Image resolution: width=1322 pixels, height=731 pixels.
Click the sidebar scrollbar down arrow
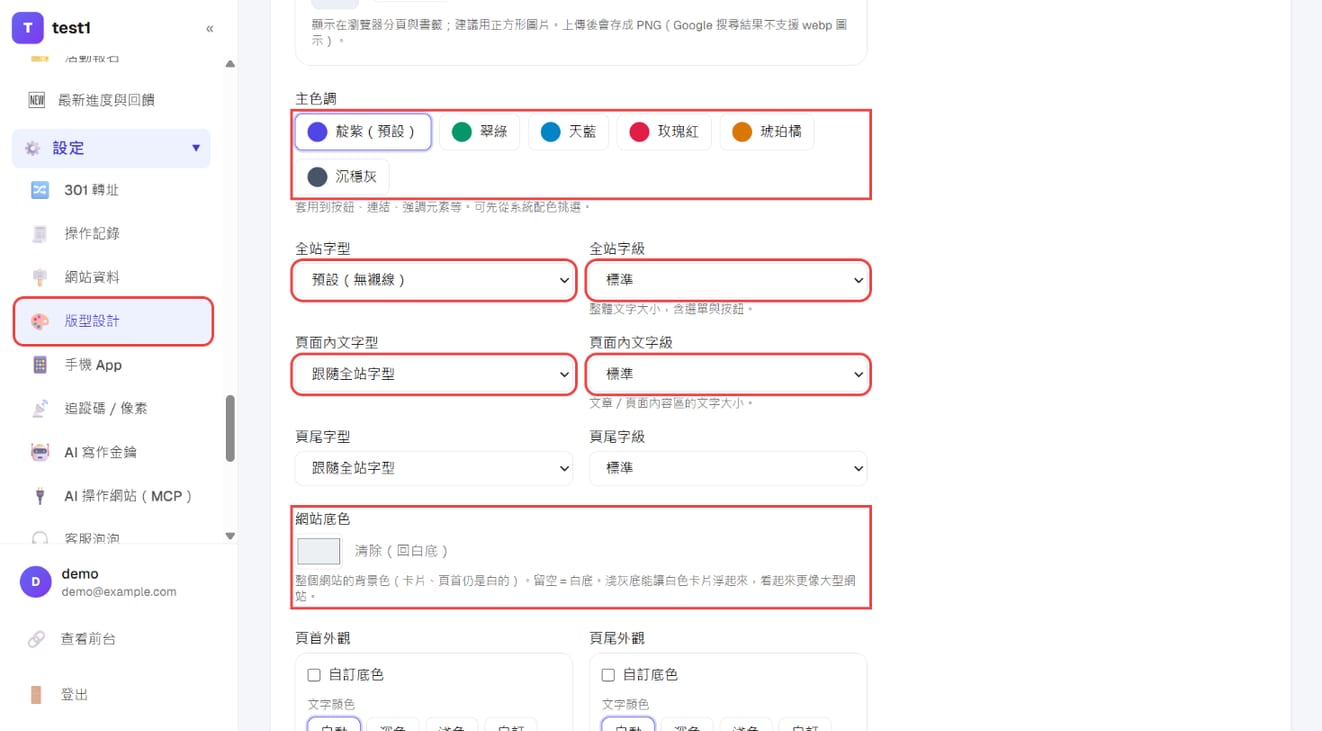230,536
